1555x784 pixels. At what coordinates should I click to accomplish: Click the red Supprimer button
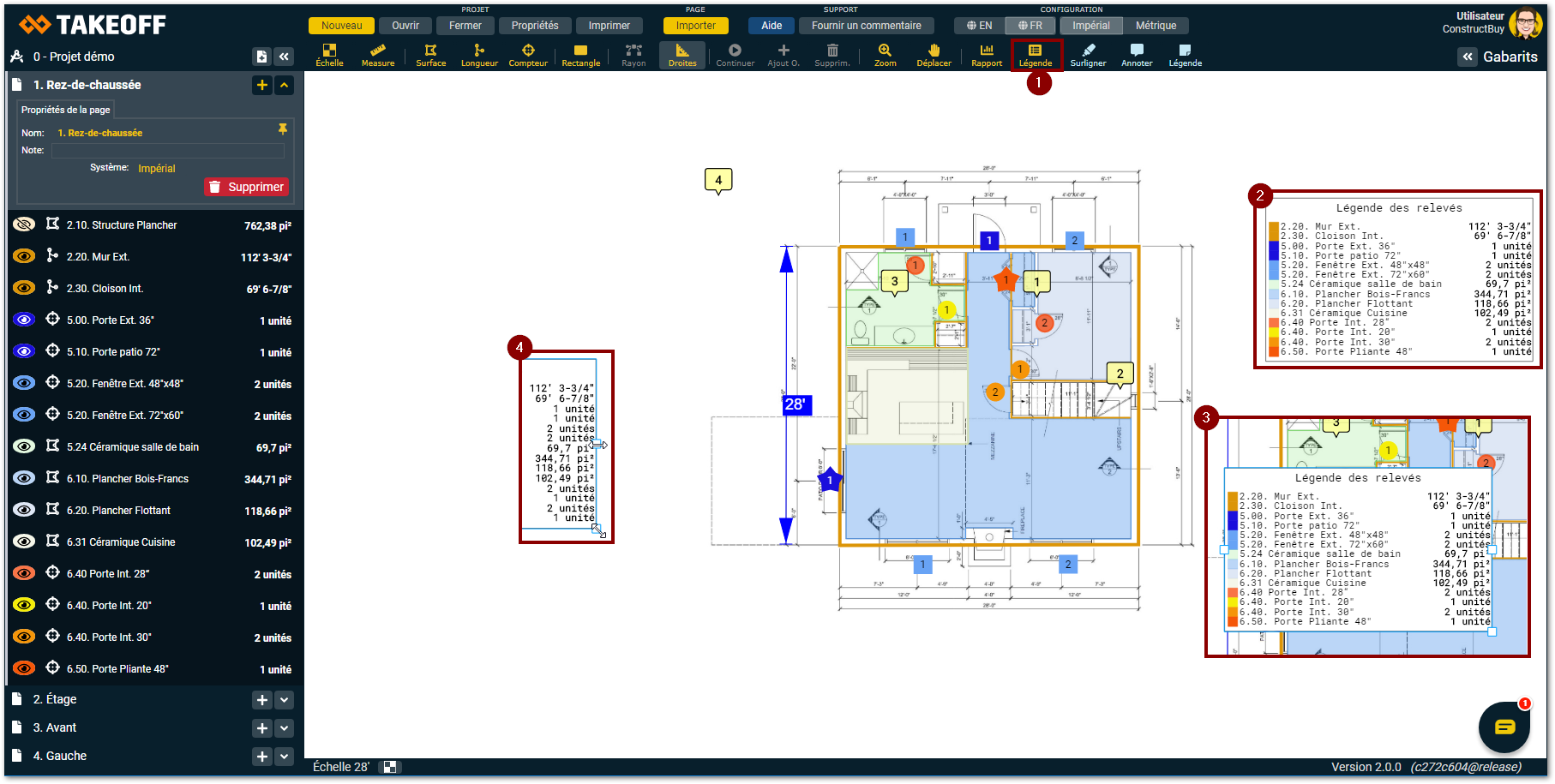point(247,187)
